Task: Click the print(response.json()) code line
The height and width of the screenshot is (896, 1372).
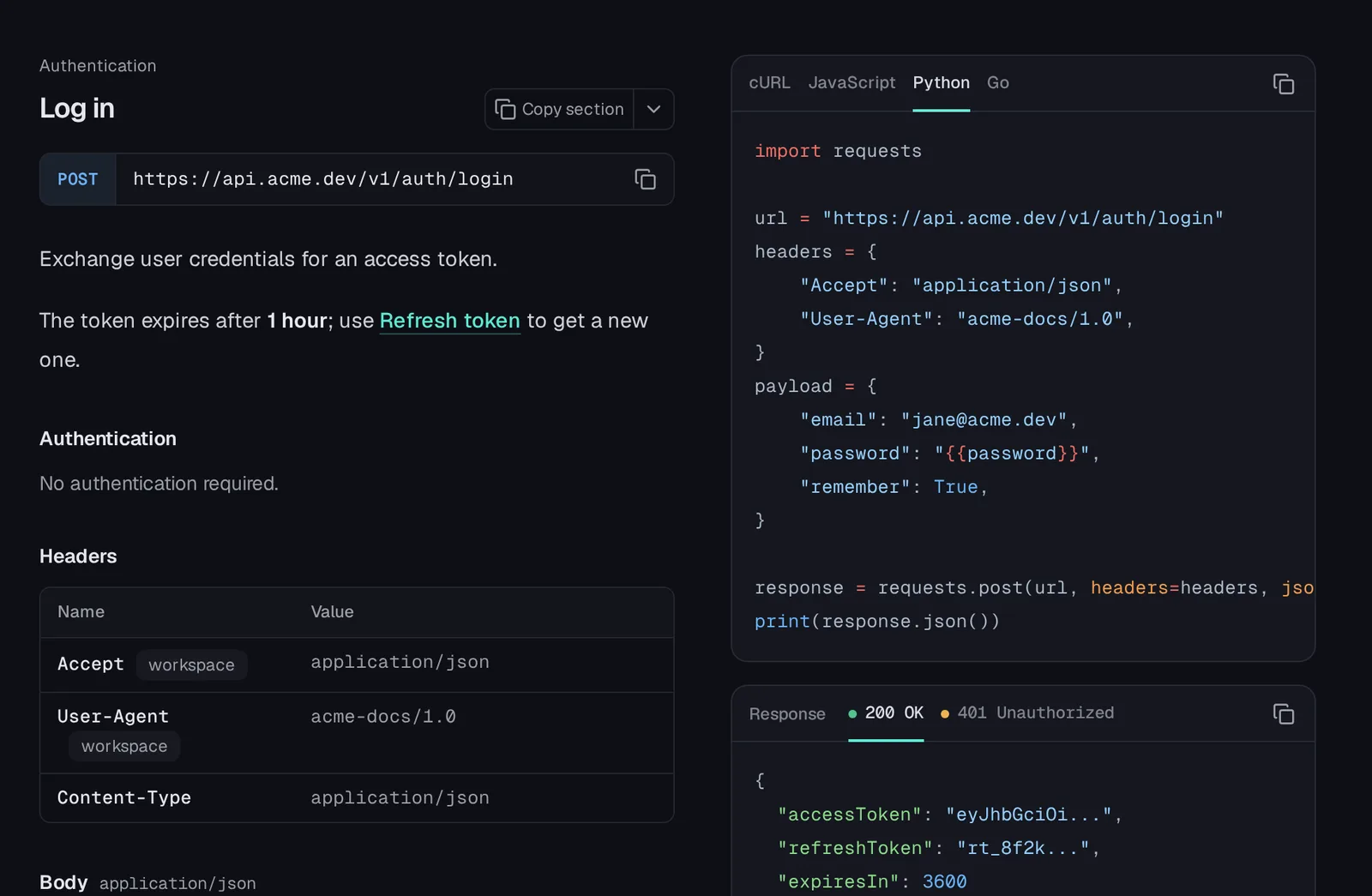Action: pos(876,622)
